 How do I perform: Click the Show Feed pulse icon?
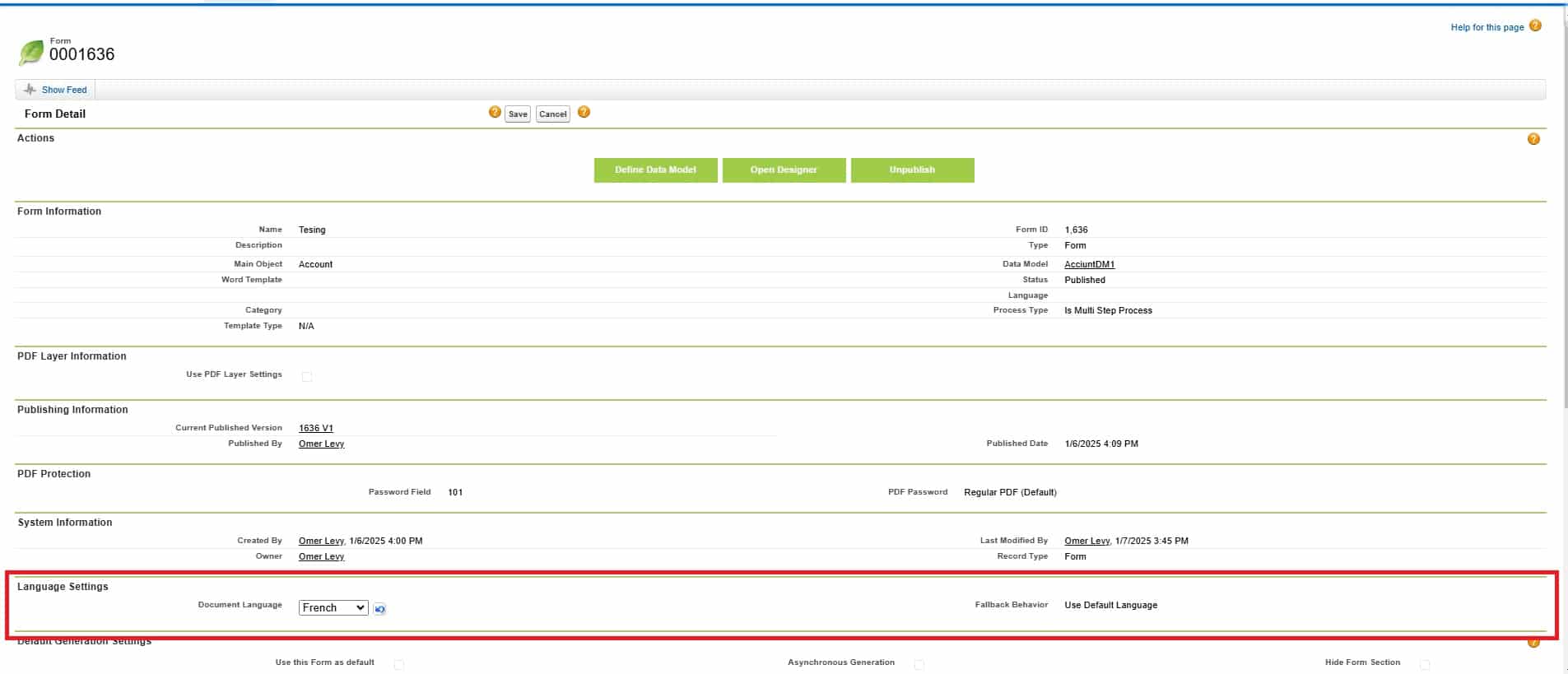(30, 90)
